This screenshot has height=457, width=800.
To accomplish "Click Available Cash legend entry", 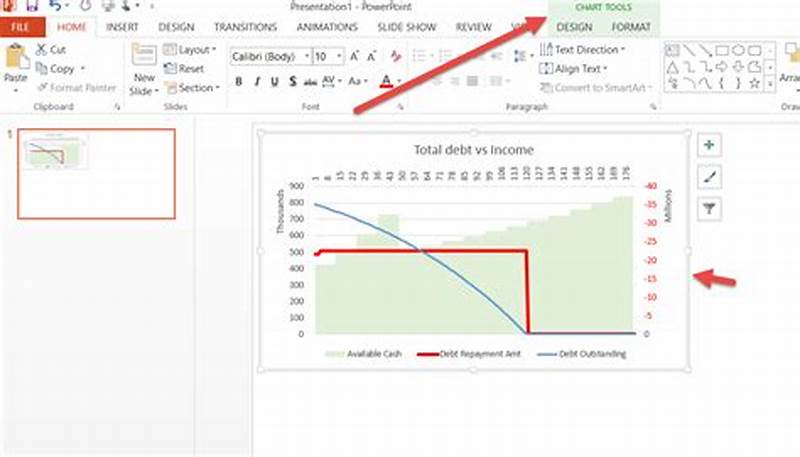I will click(363, 354).
